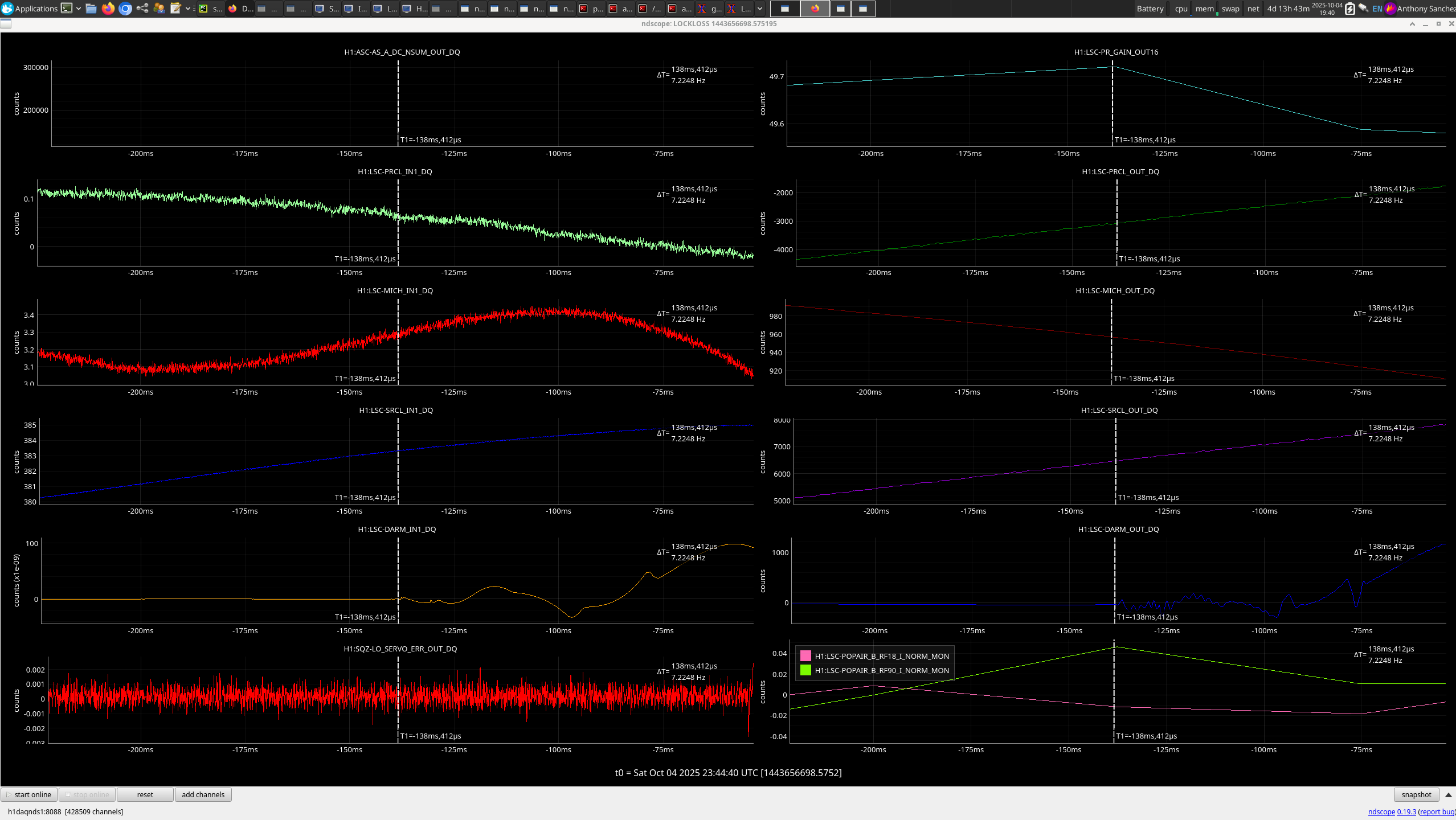The height and width of the screenshot is (820, 1456).
Task: Open the users contacts panel icon
Action: (x=159, y=8)
